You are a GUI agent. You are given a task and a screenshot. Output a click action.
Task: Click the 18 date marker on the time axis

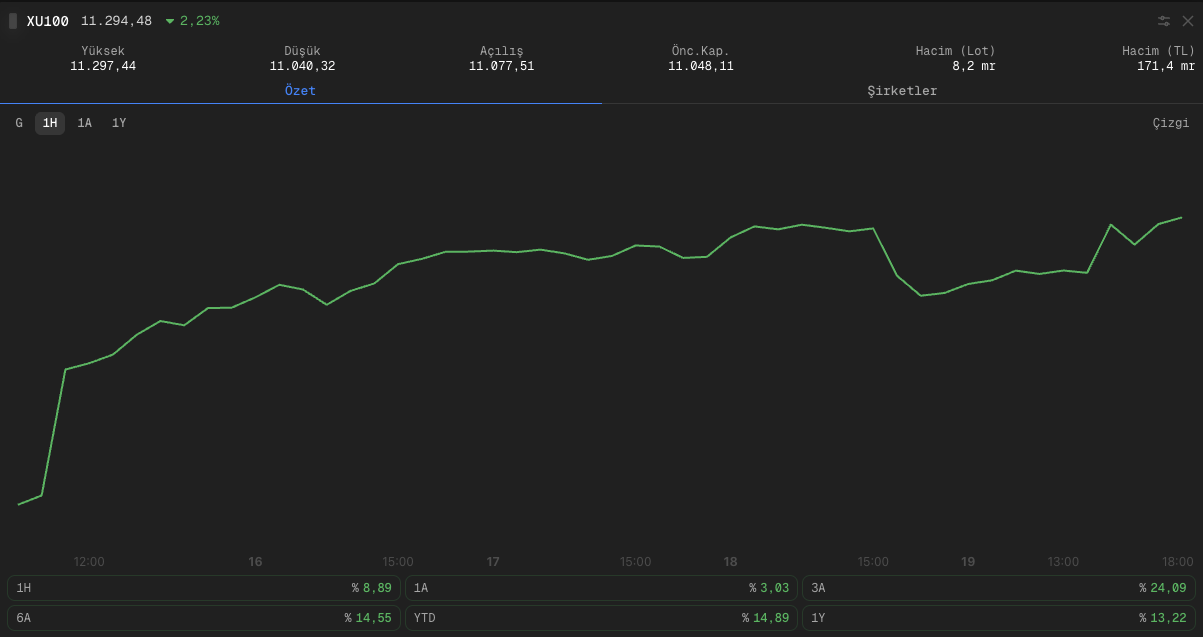click(731, 562)
